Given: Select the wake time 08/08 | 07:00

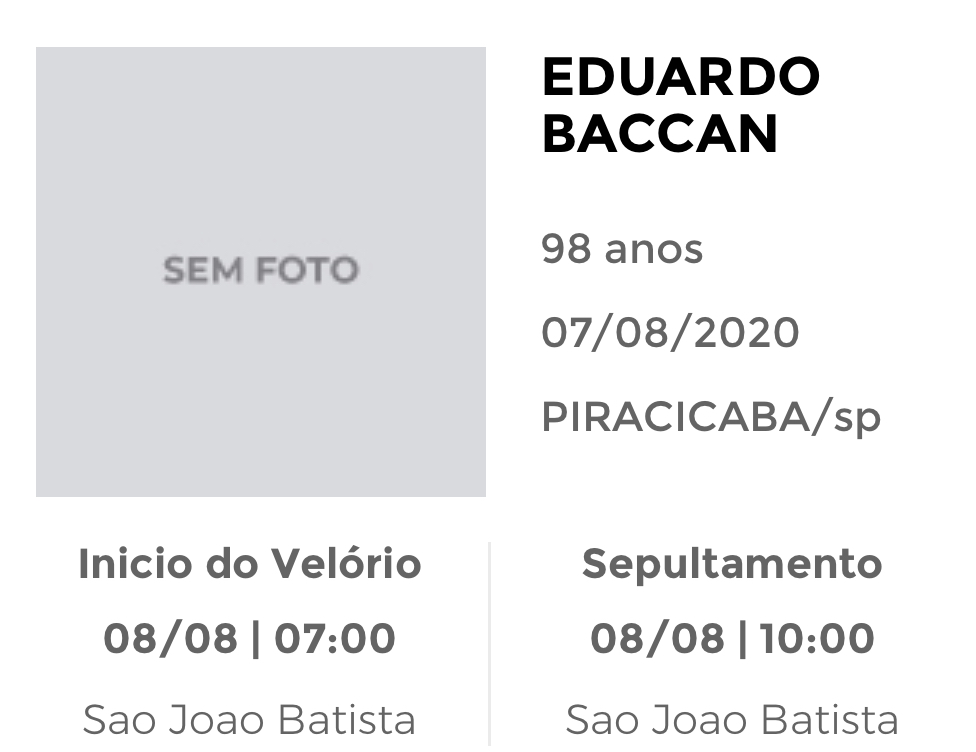Looking at the screenshot, I should pos(249,639).
